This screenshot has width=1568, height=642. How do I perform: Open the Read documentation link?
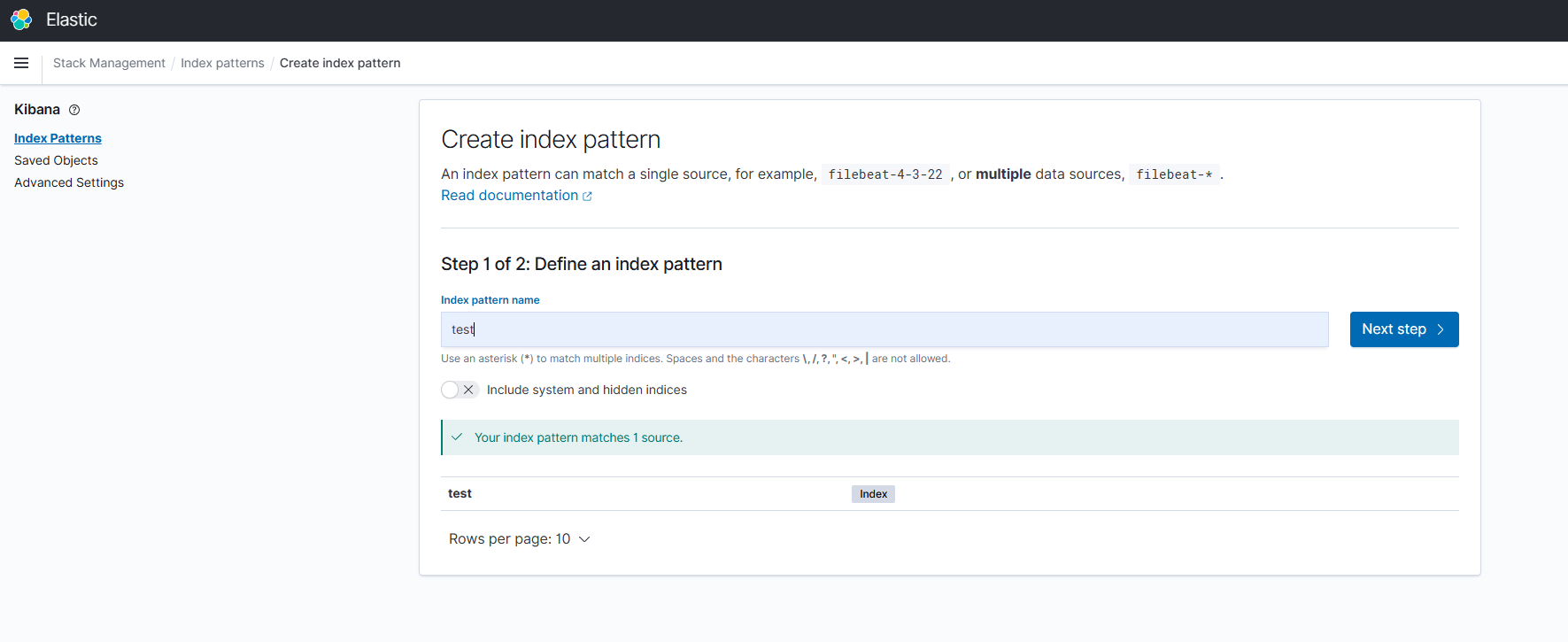click(509, 196)
